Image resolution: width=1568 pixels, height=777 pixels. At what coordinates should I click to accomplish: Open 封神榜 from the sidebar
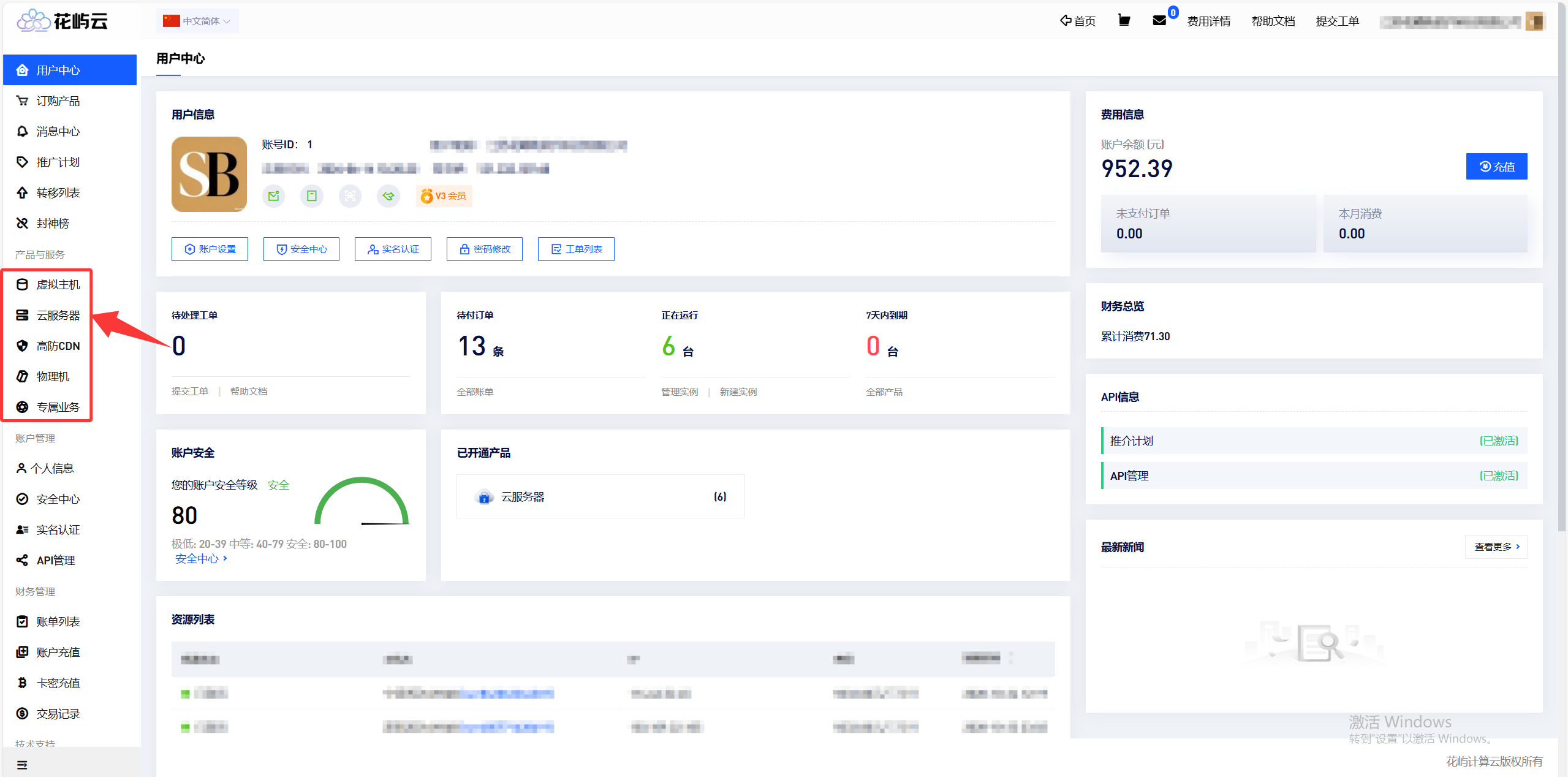(52, 224)
